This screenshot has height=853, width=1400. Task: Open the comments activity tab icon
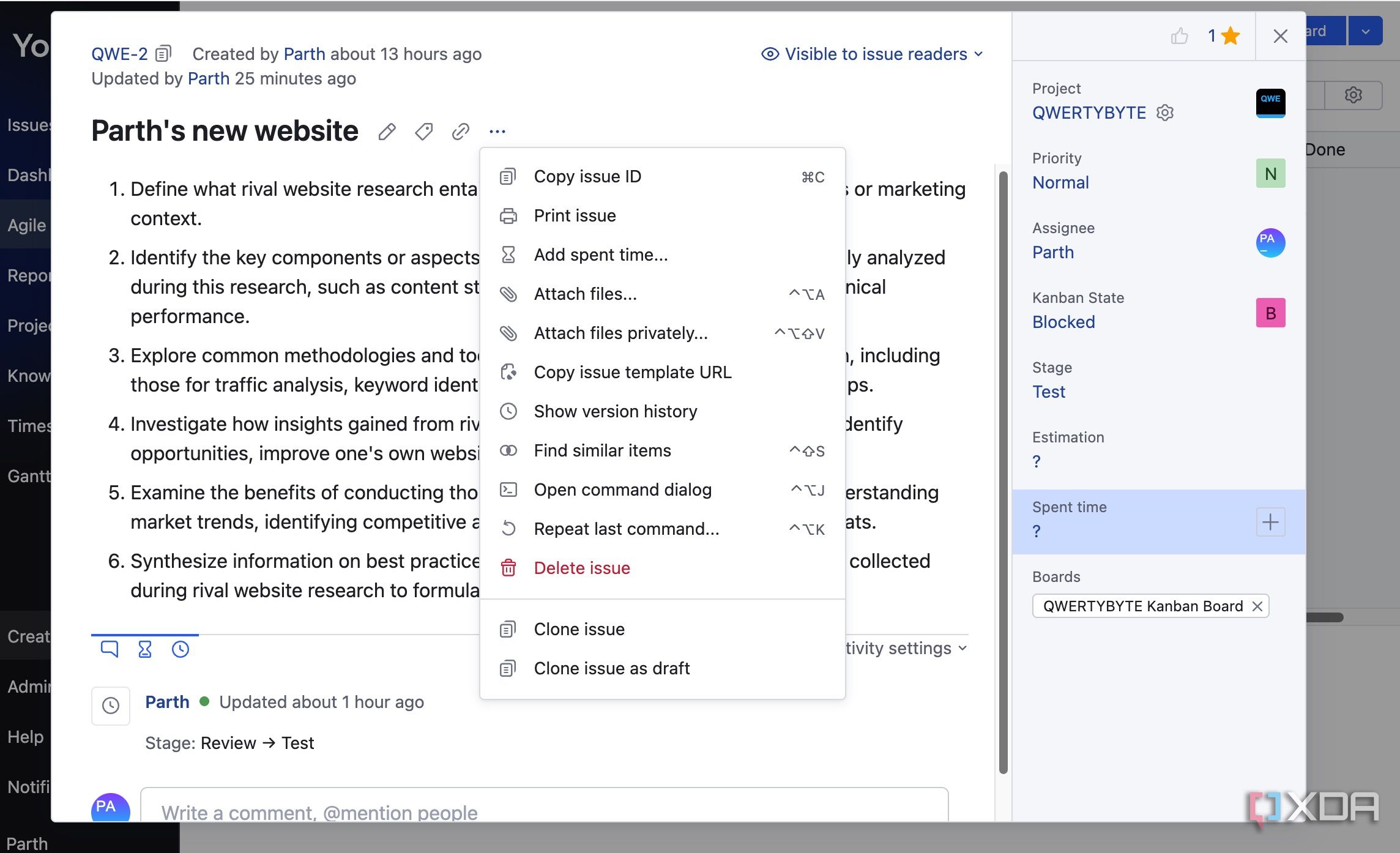(109, 649)
